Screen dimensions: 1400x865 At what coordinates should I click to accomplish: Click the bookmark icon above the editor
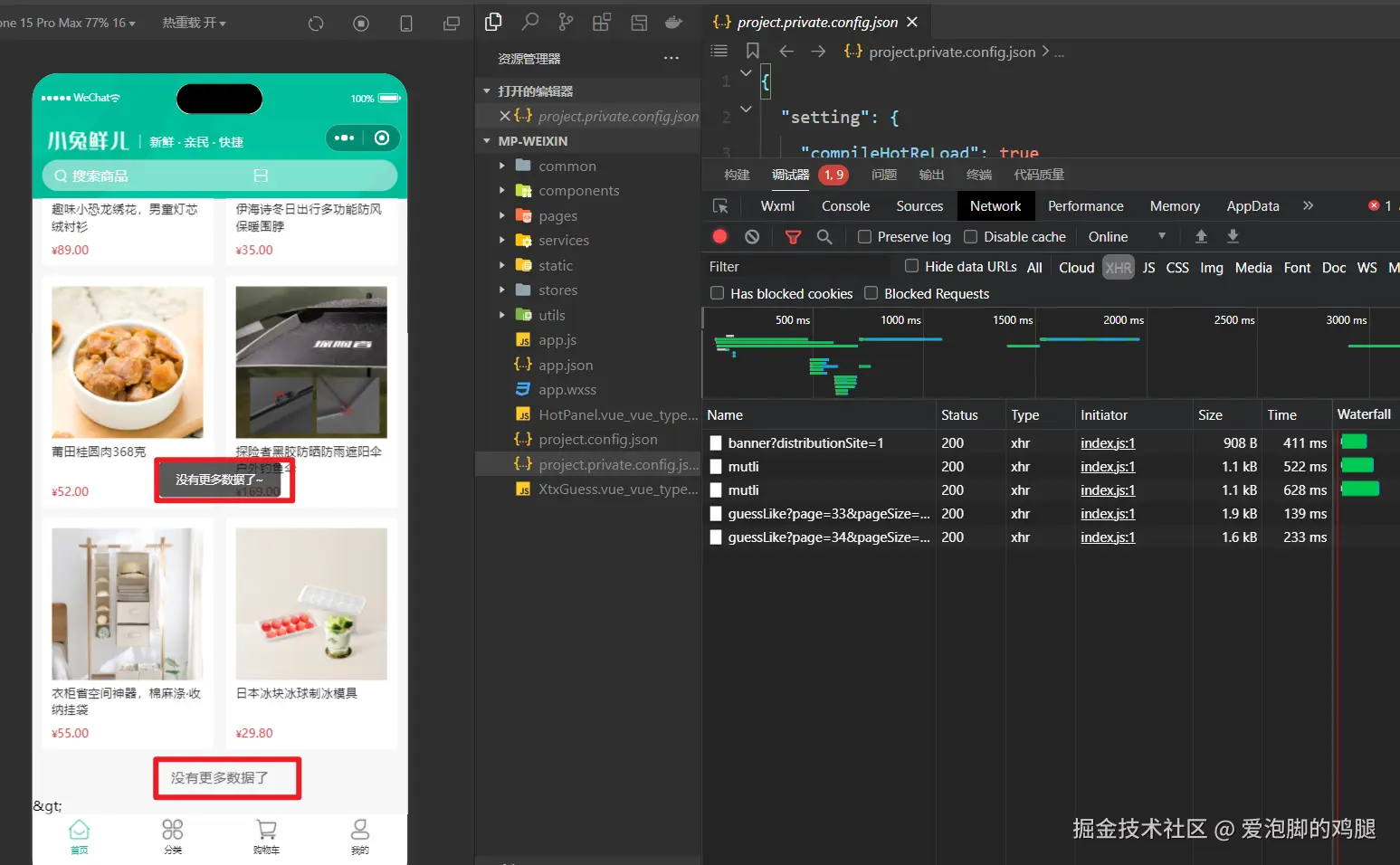pos(753,51)
